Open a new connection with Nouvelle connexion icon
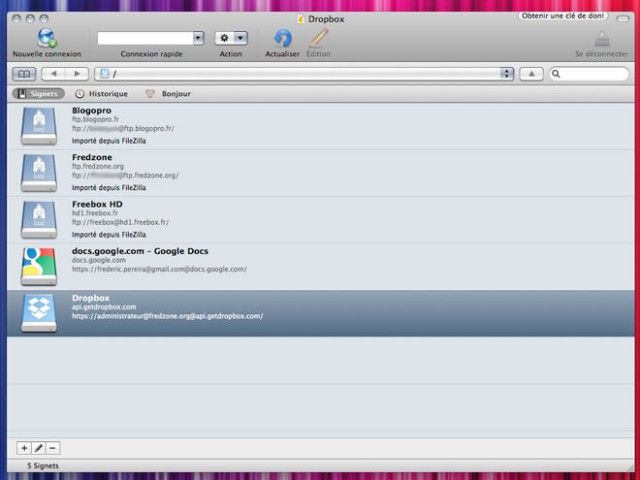640x480 pixels. (x=47, y=38)
